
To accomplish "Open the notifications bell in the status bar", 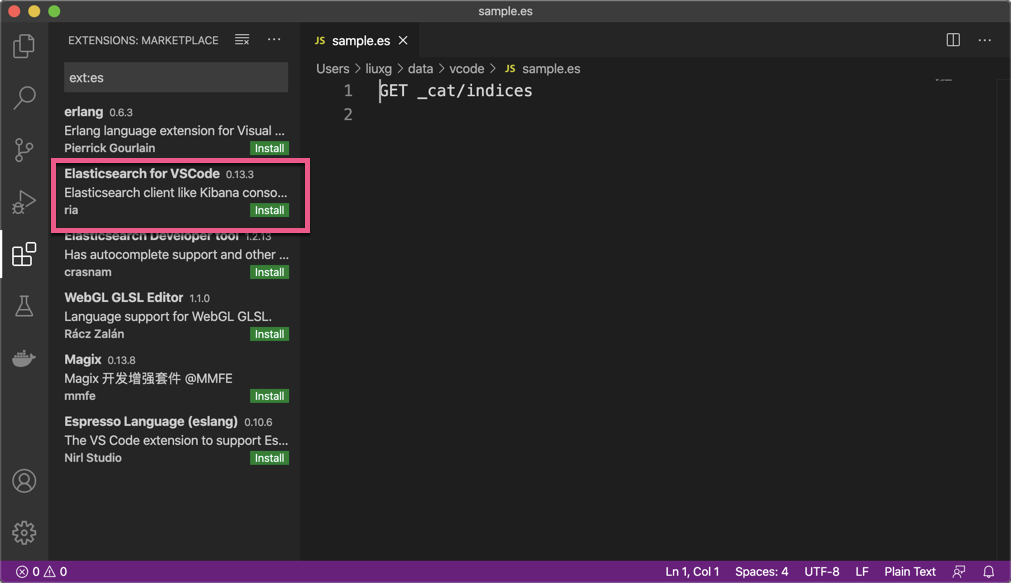I will click(x=991, y=571).
